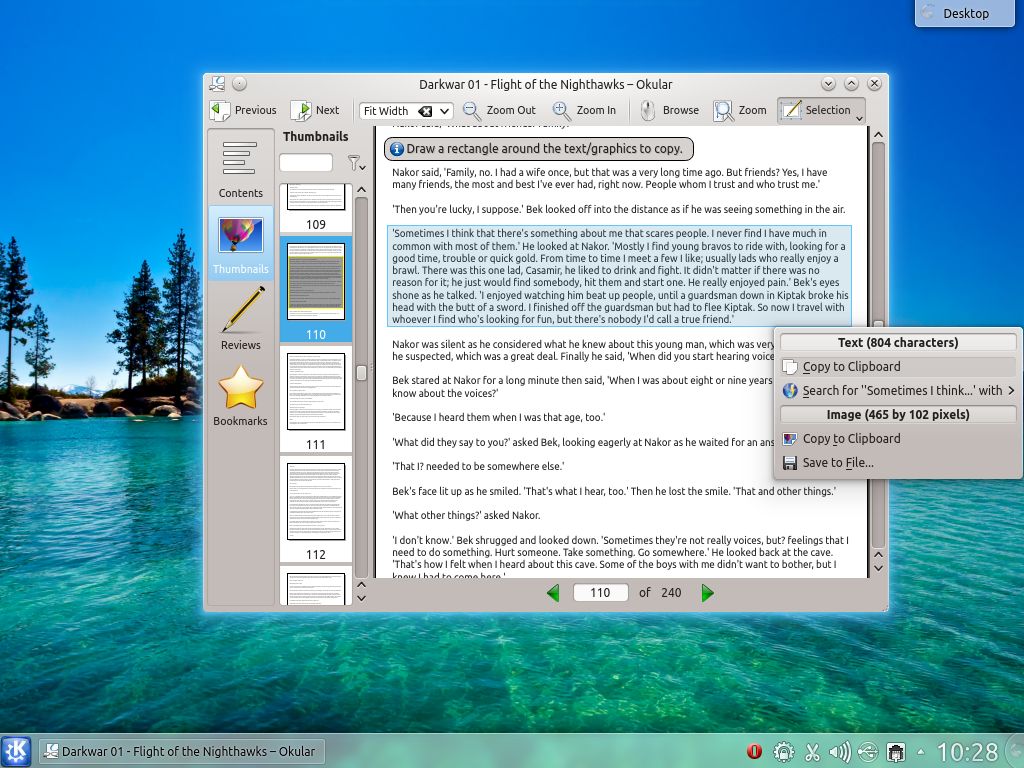
Task: Go to the Previous page toolbar button
Action: pyautogui.click(x=244, y=110)
